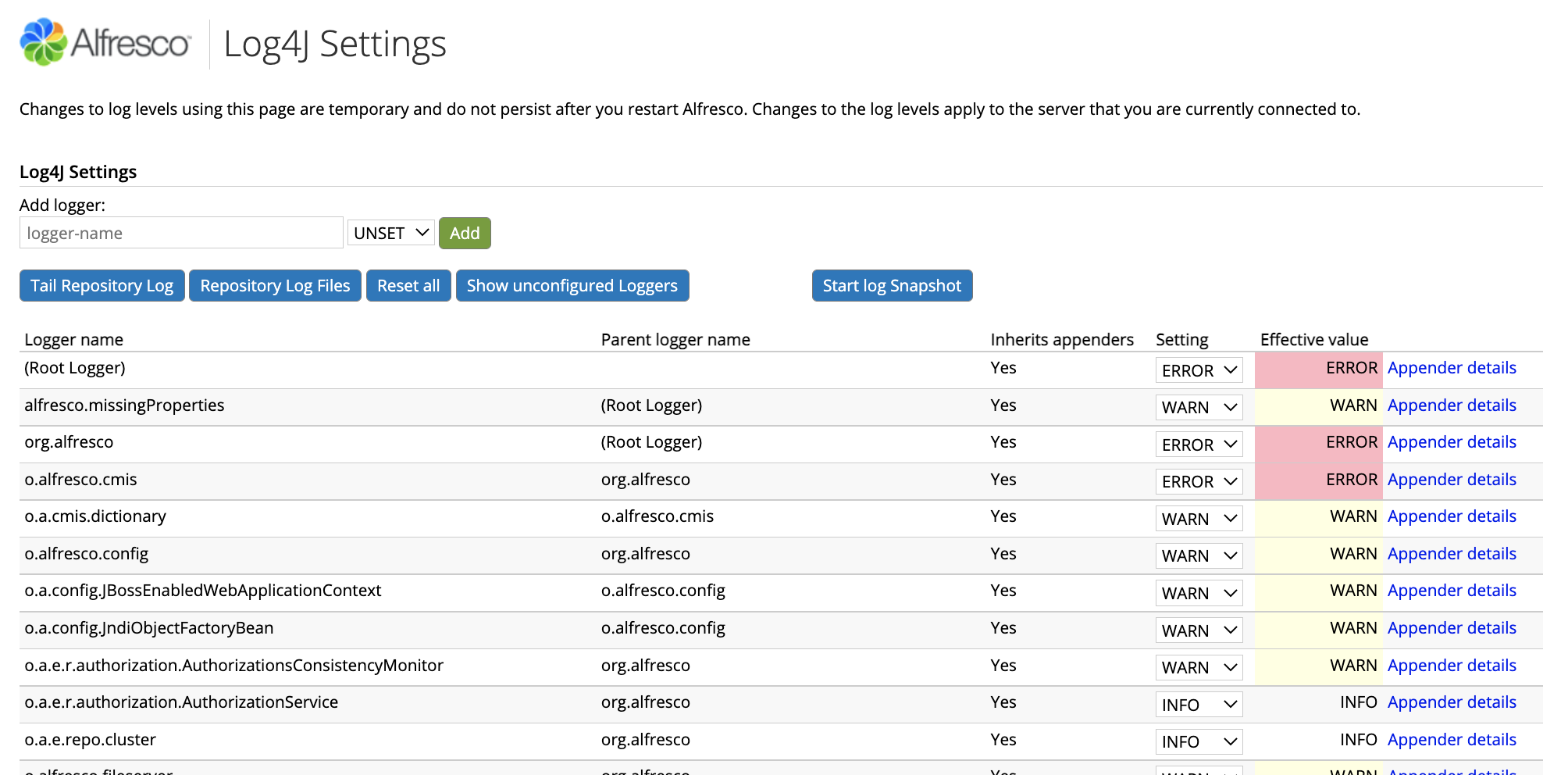Open Tail Repository Log
Screen dimensions: 1568x775
tap(102, 286)
